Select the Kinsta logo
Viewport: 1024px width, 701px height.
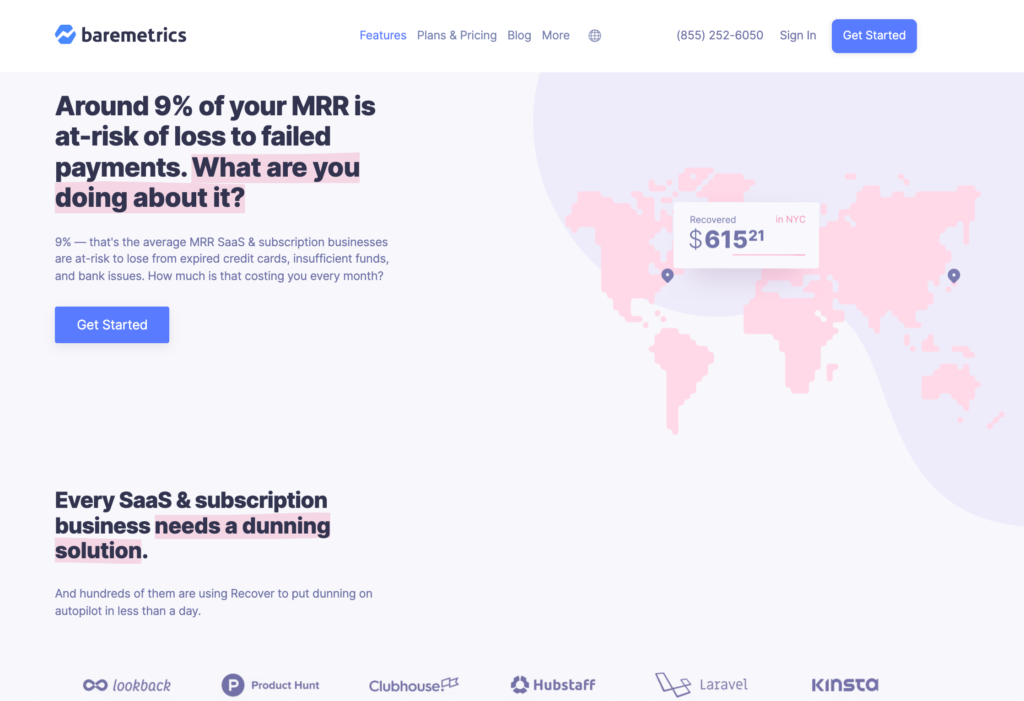point(845,685)
